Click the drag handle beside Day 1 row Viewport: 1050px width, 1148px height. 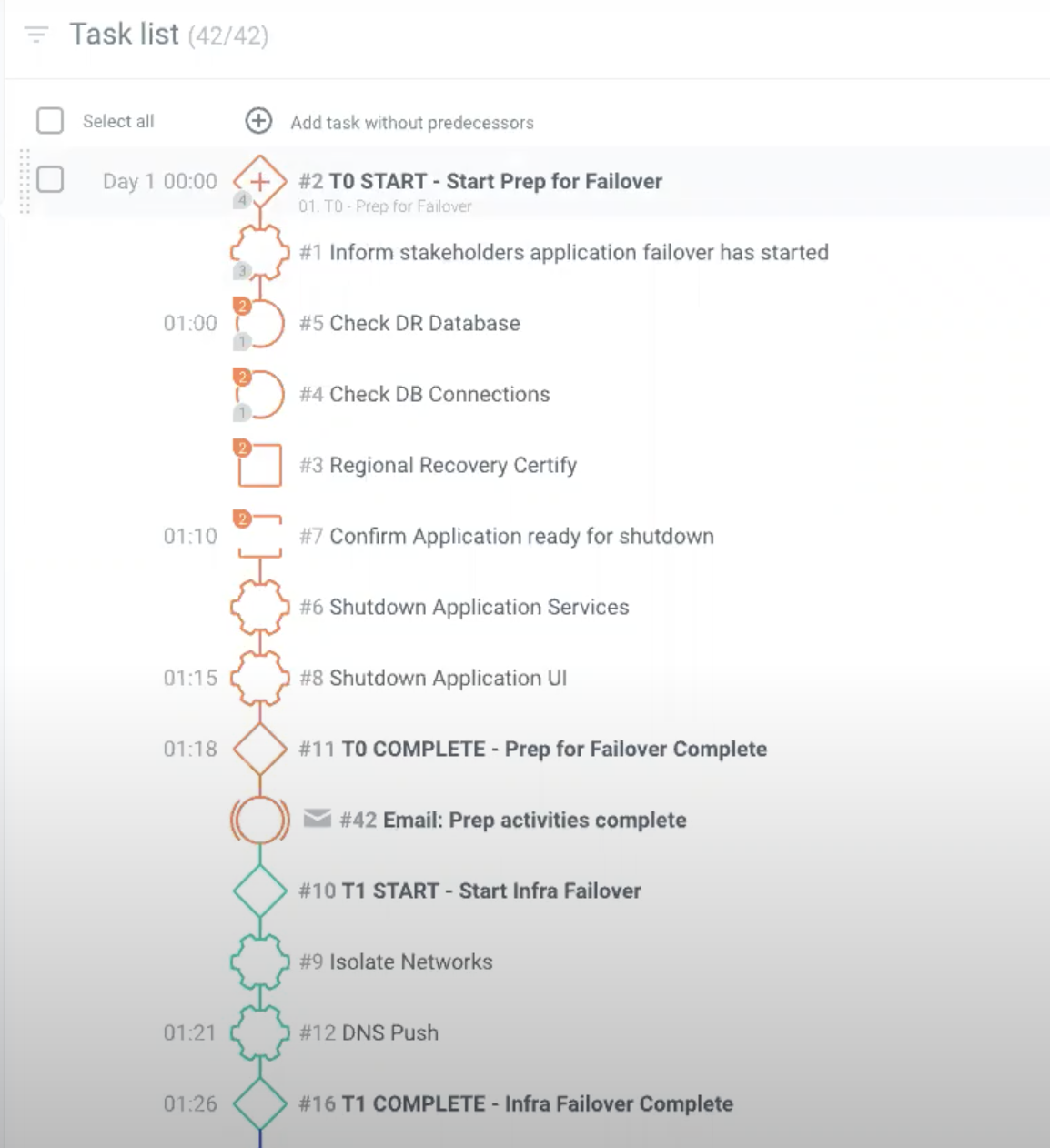[25, 181]
